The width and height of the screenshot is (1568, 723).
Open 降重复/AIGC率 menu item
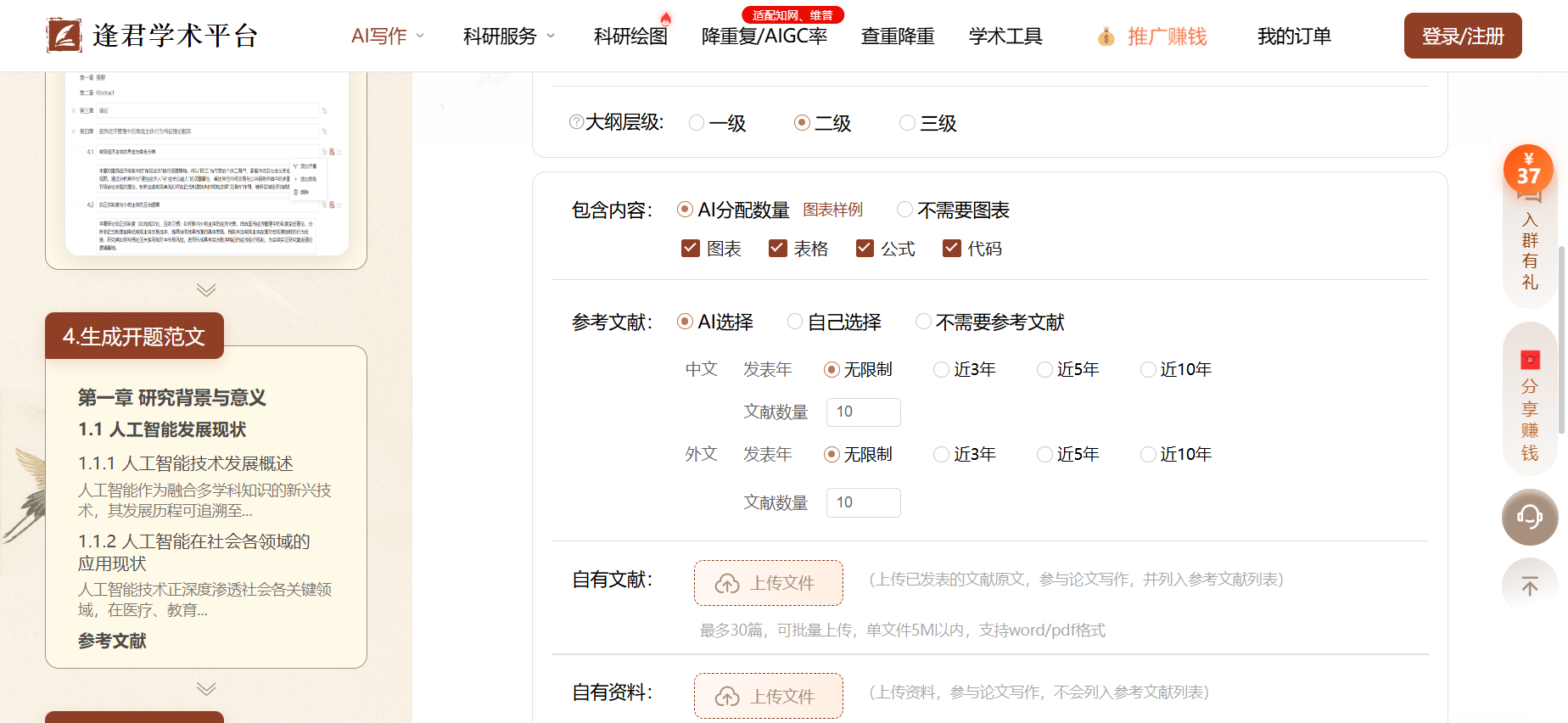tap(764, 36)
